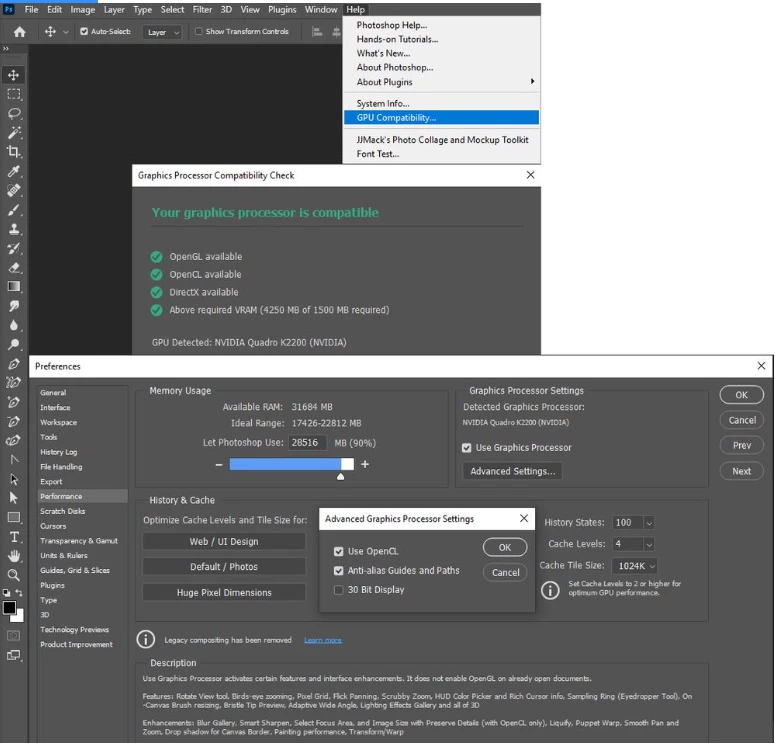775x745 pixels.
Task: Open the Window menu
Action: (x=321, y=9)
